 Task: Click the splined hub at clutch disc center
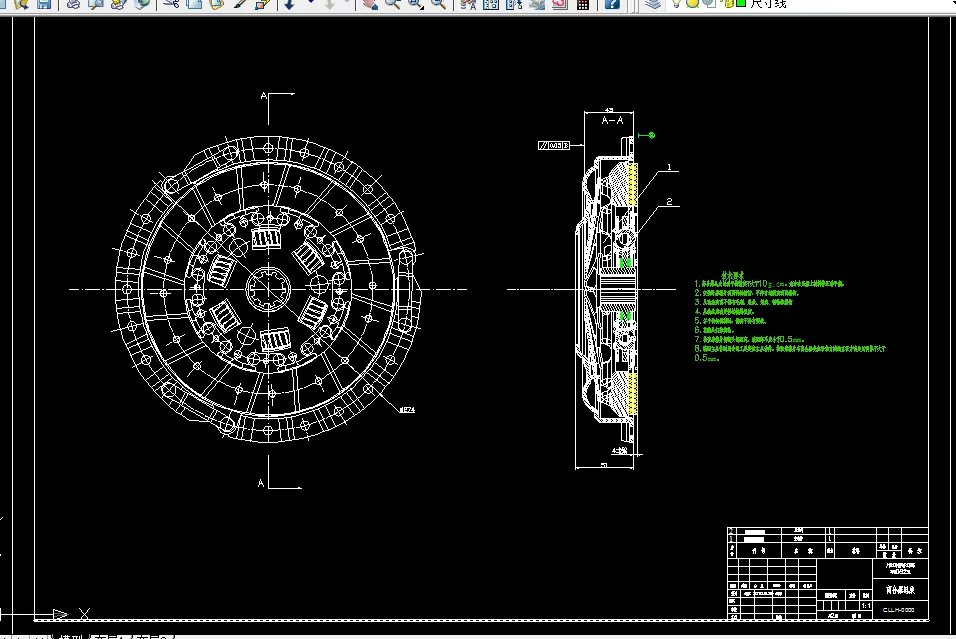click(268, 289)
